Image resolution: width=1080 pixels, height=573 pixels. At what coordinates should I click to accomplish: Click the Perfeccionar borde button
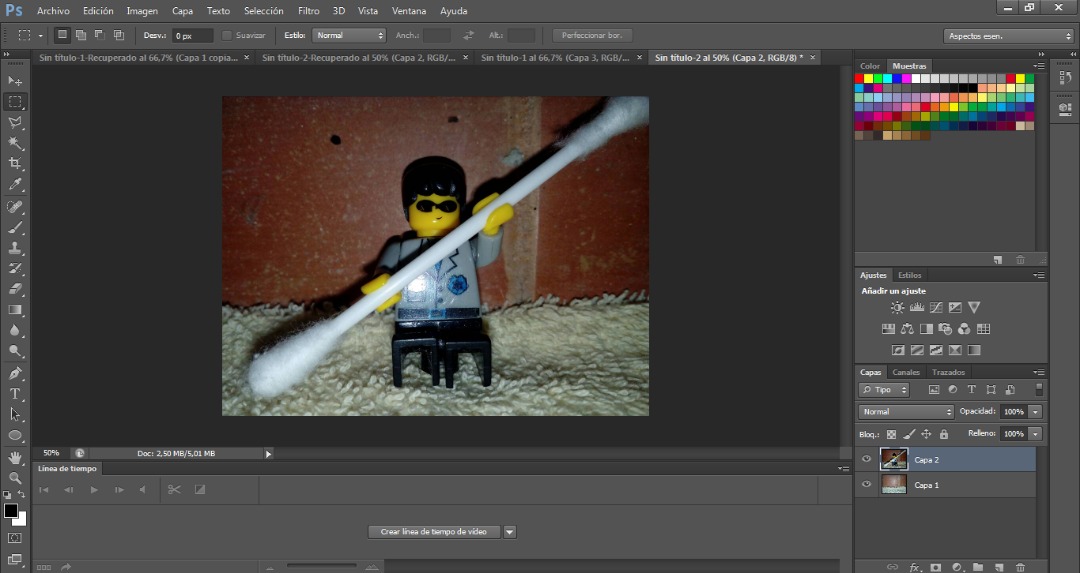592,35
